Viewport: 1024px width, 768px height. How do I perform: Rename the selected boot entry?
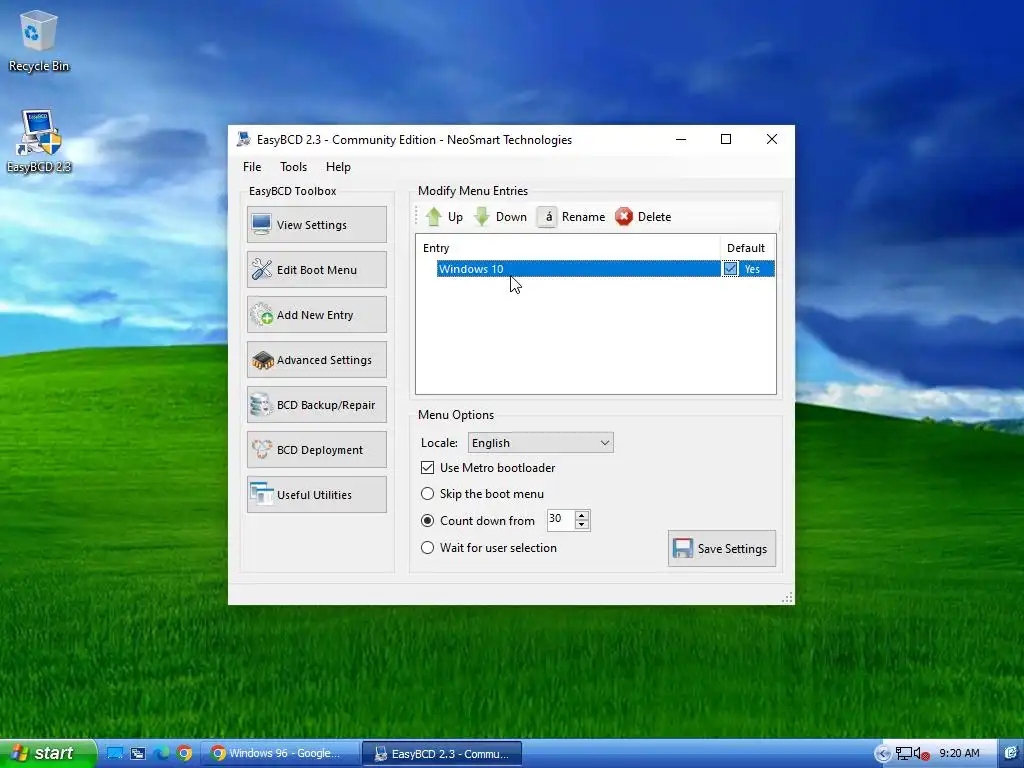571,217
